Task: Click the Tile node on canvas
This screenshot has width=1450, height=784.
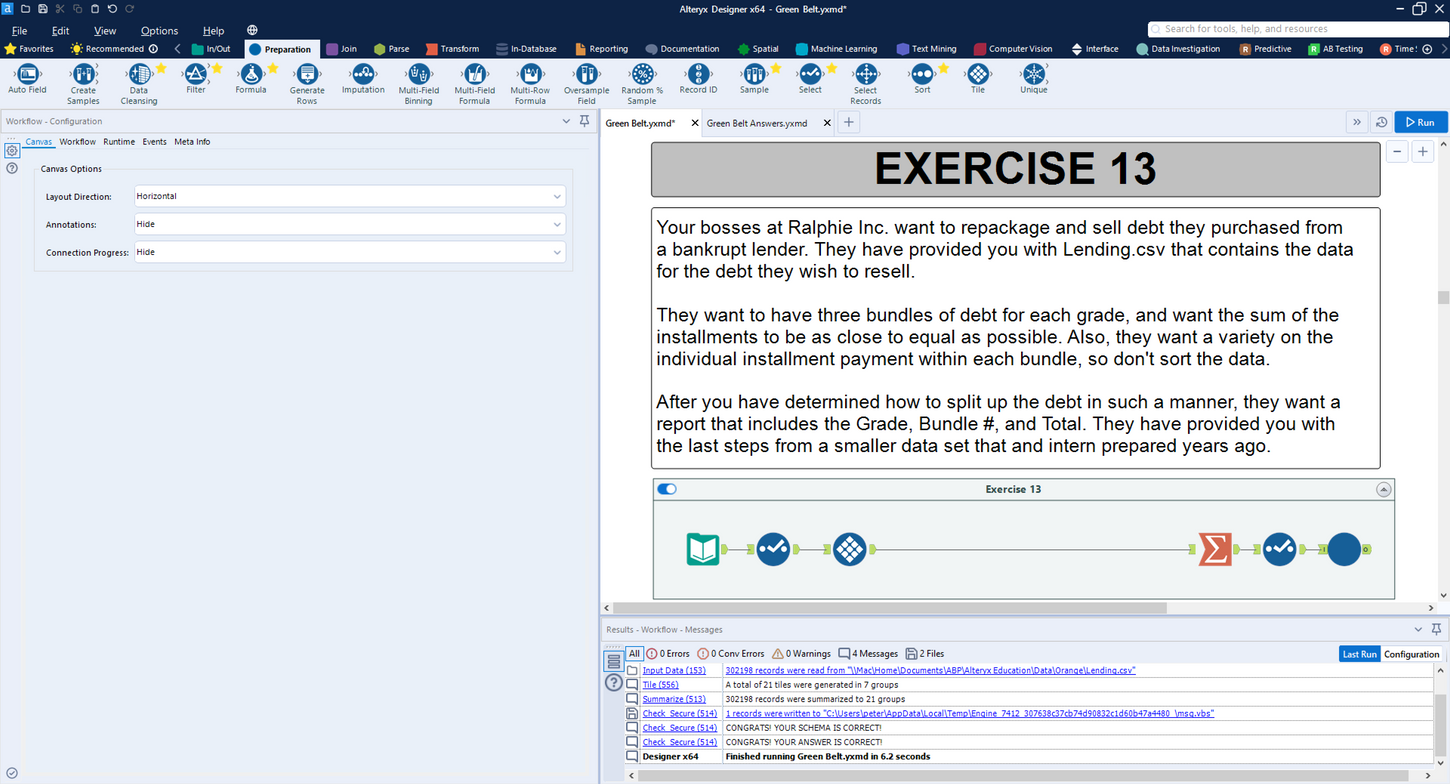Action: 849,549
